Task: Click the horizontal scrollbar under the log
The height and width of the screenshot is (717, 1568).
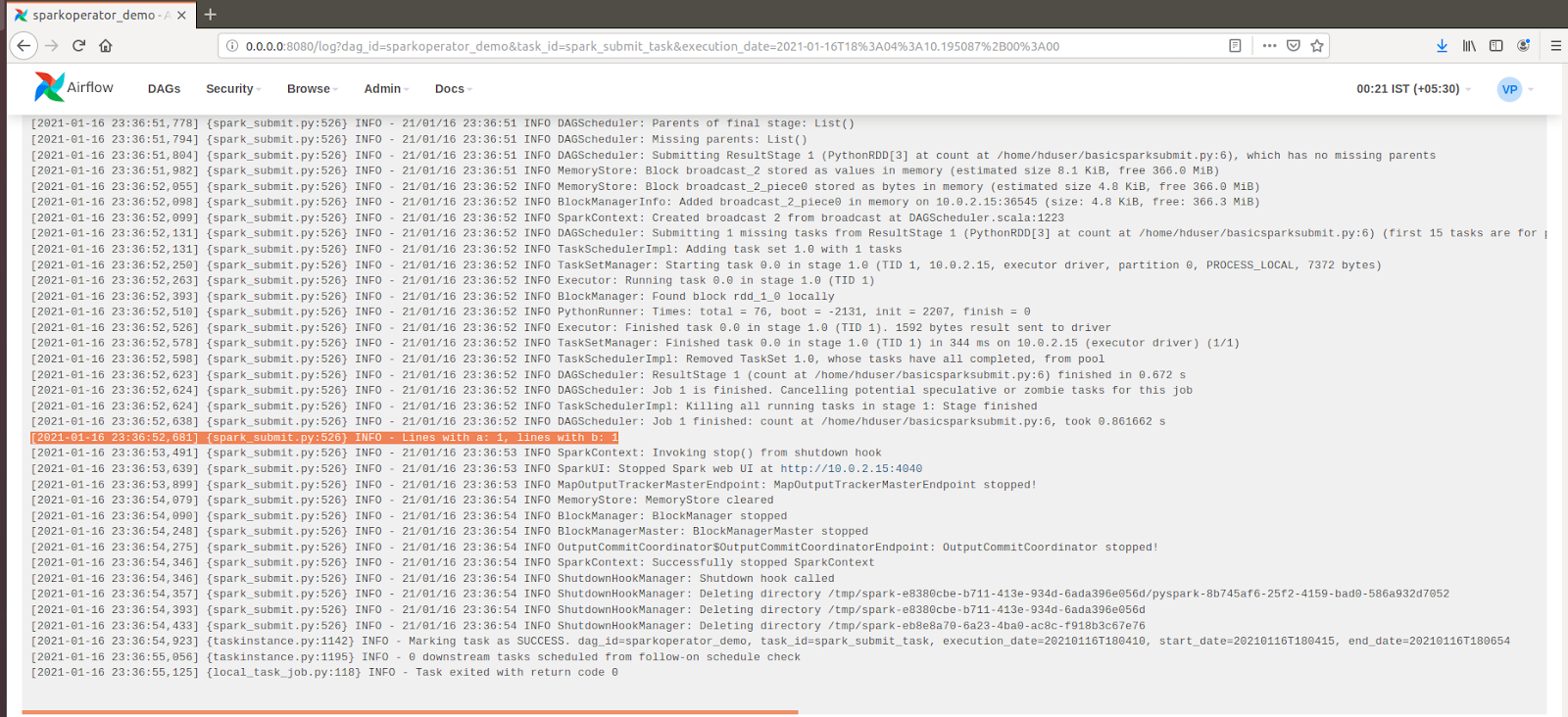Action: click(x=410, y=712)
